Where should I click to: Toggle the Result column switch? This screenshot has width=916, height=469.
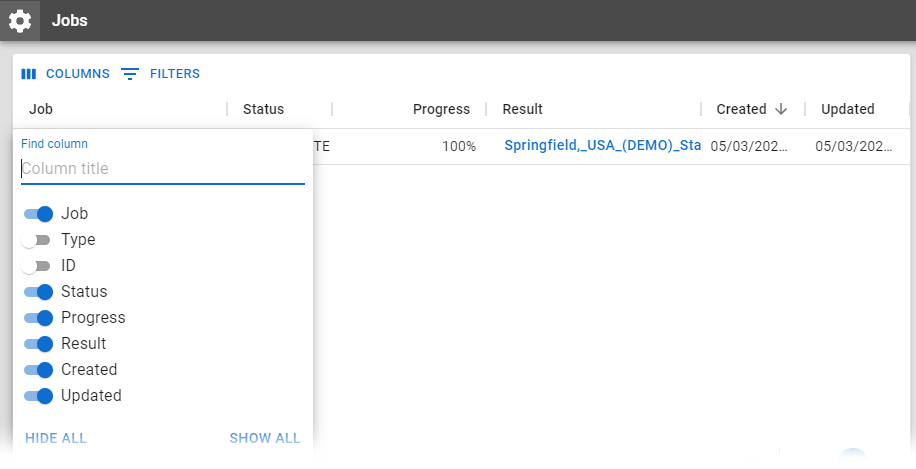coord(38,344)
